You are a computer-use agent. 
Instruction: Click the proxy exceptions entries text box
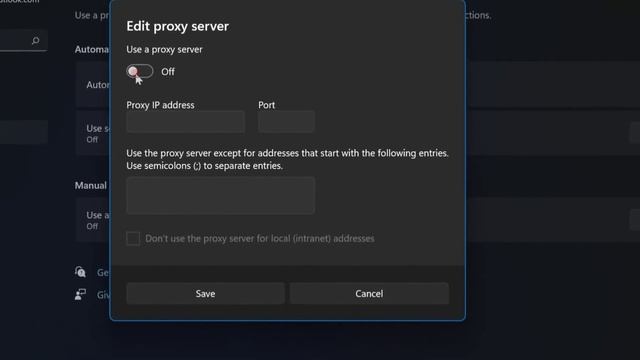click(220, 196)
